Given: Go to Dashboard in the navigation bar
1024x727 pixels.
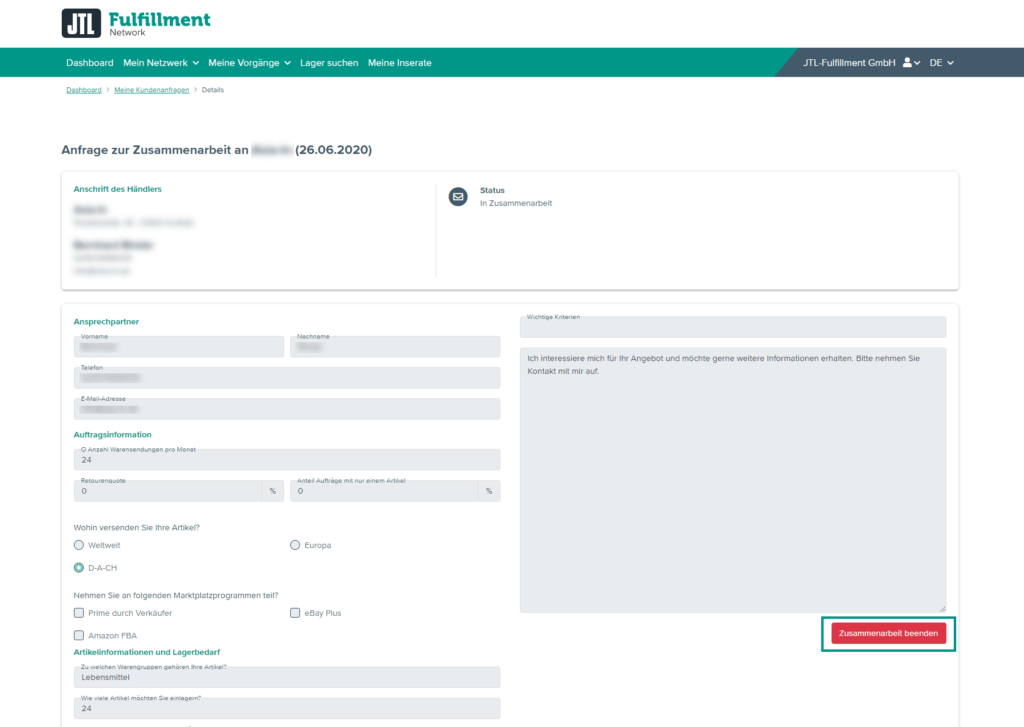Looking at the screenshot, I should pos(90,63).
